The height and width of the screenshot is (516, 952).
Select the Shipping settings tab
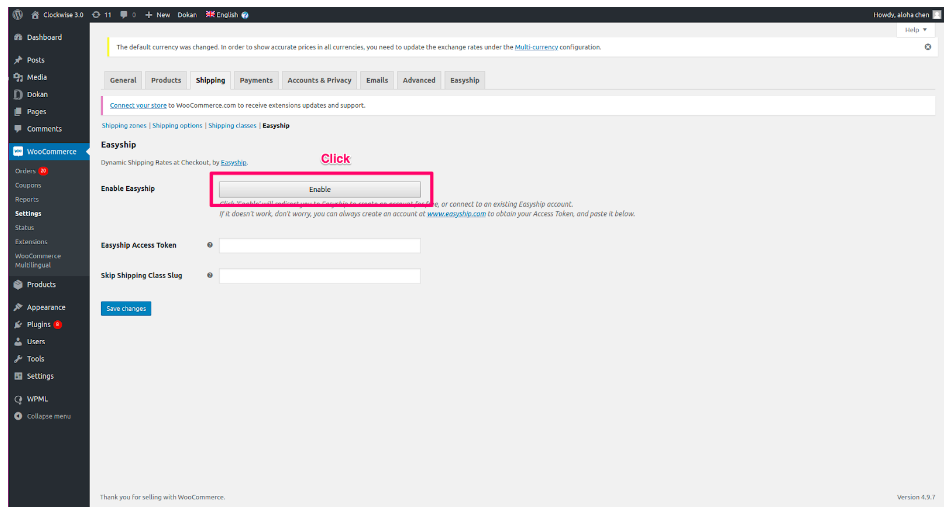[210, 80]
